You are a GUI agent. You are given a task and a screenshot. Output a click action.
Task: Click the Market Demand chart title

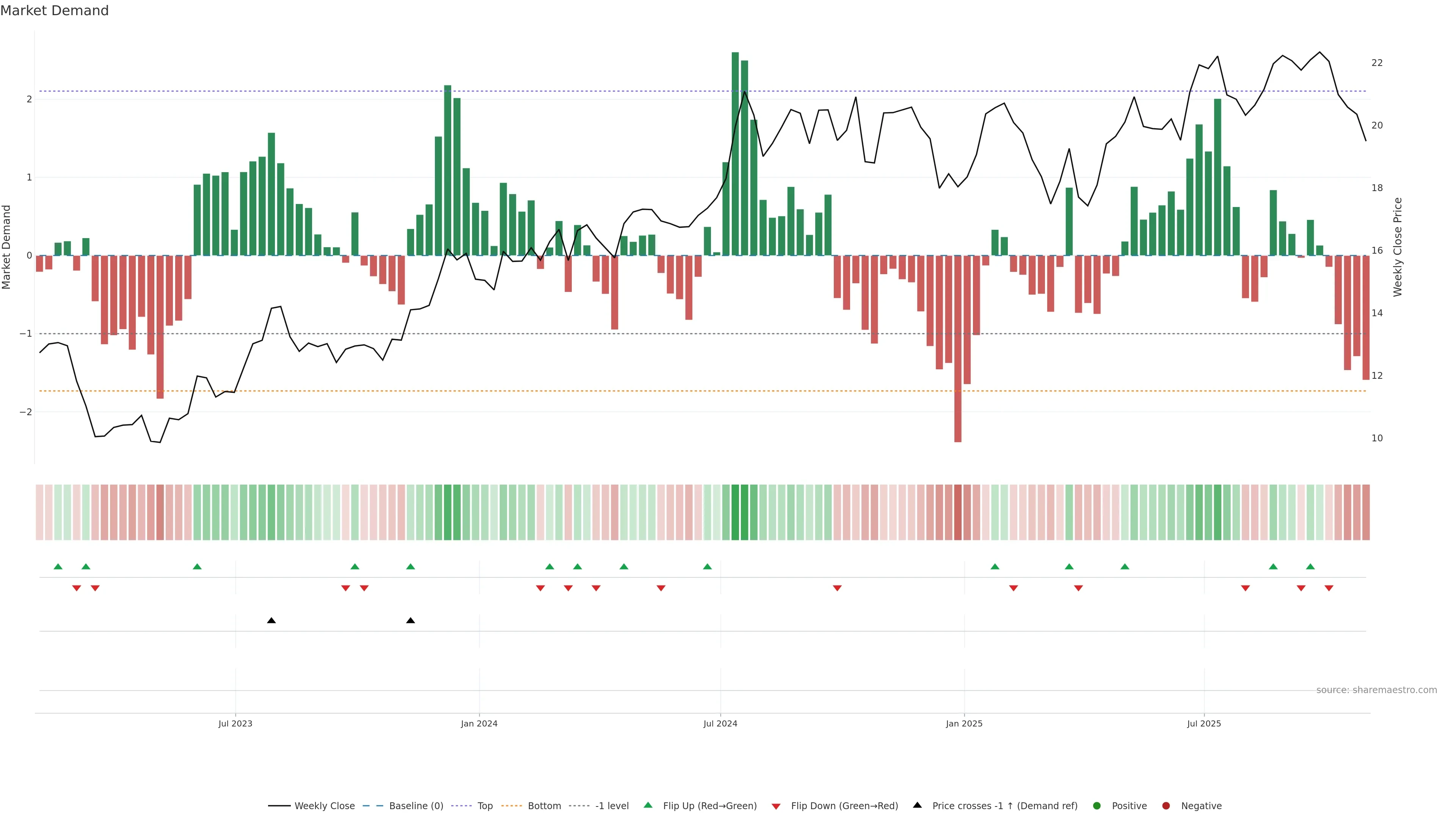tap(54, 11)
